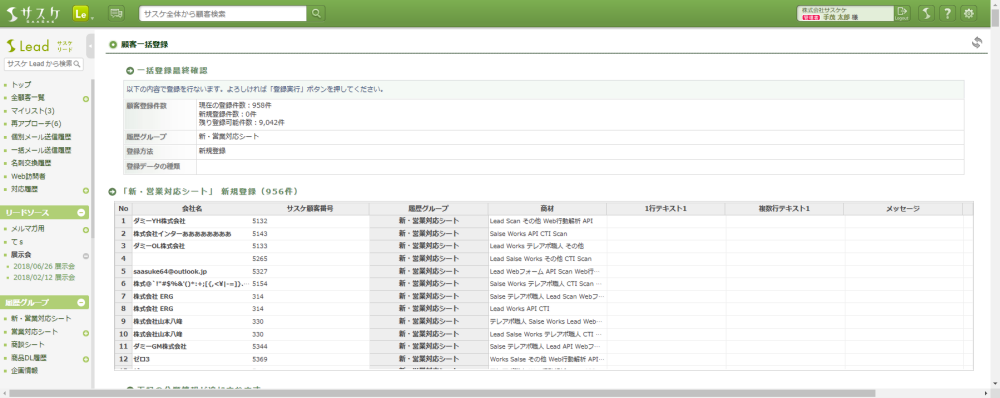Viewport: 1000px width, 398px height.
Task: Open 名刺交換履歴 in the sidebar
Action: click(31, 163)
